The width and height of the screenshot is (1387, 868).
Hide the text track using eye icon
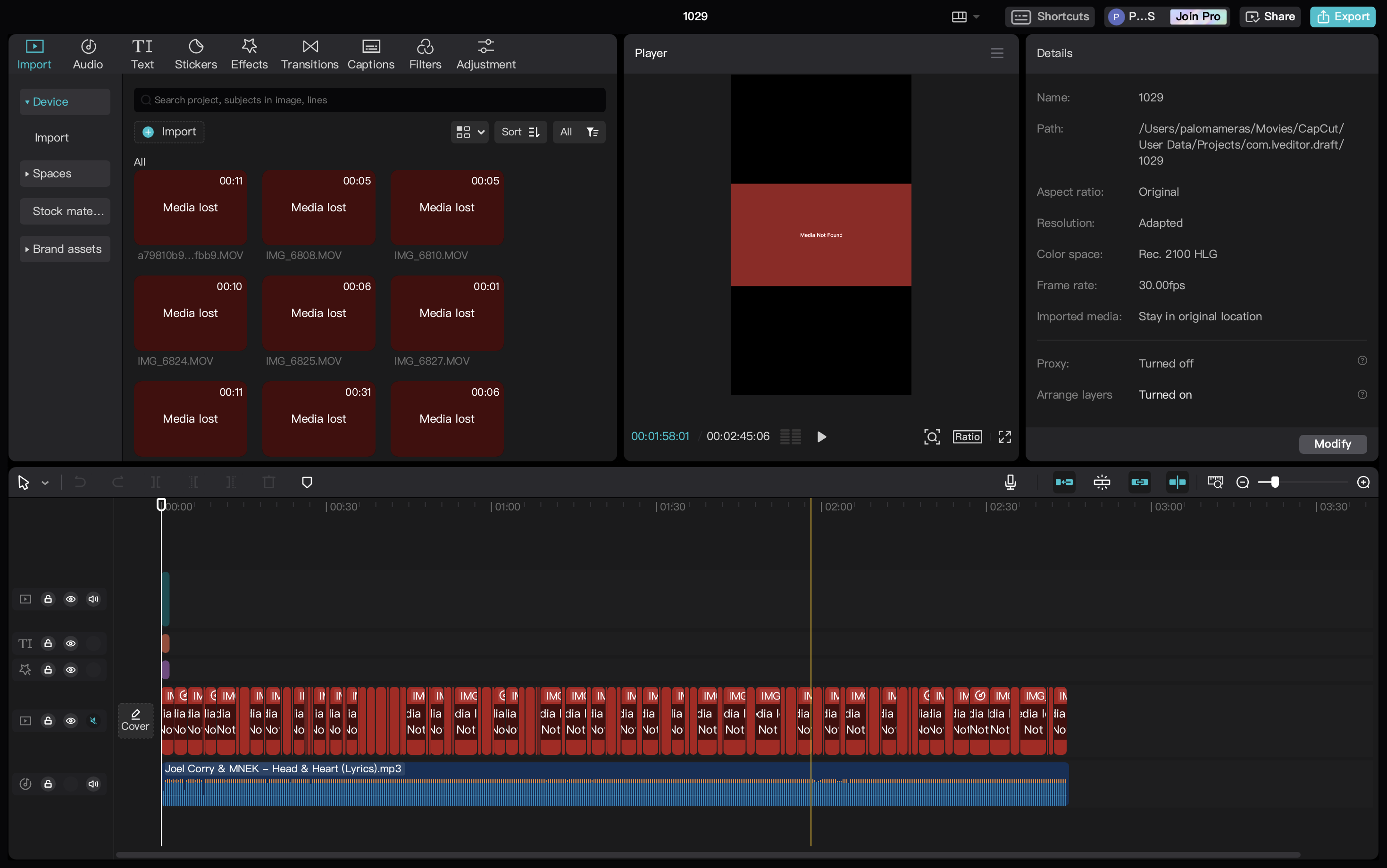[71, 643]
